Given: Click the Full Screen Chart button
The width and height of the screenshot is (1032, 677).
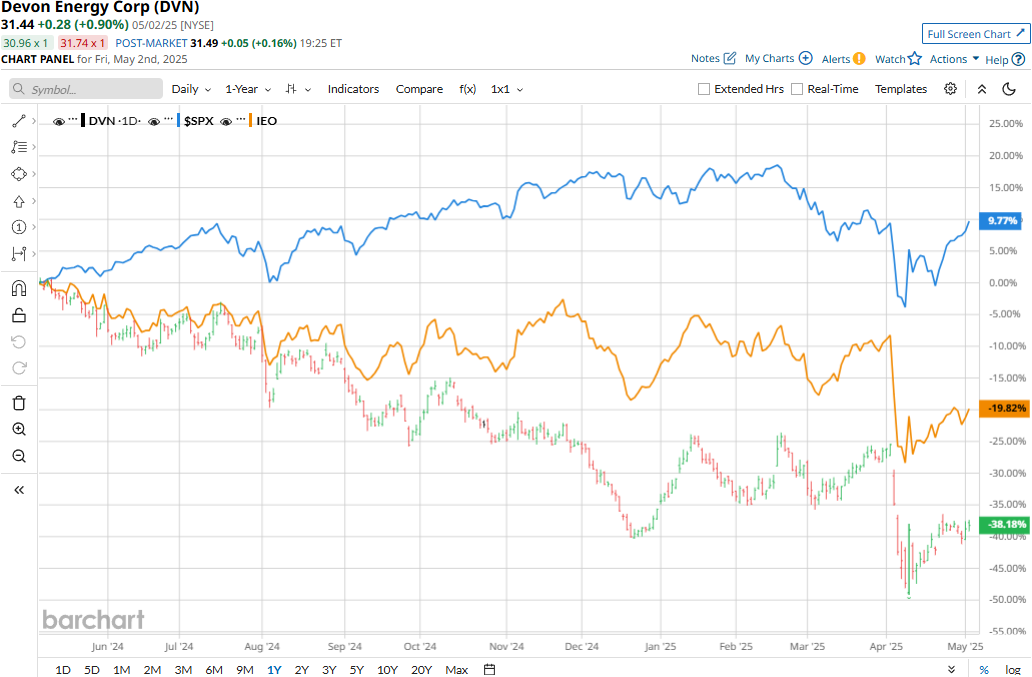Looking at the screenshot, I should point(976,34).
